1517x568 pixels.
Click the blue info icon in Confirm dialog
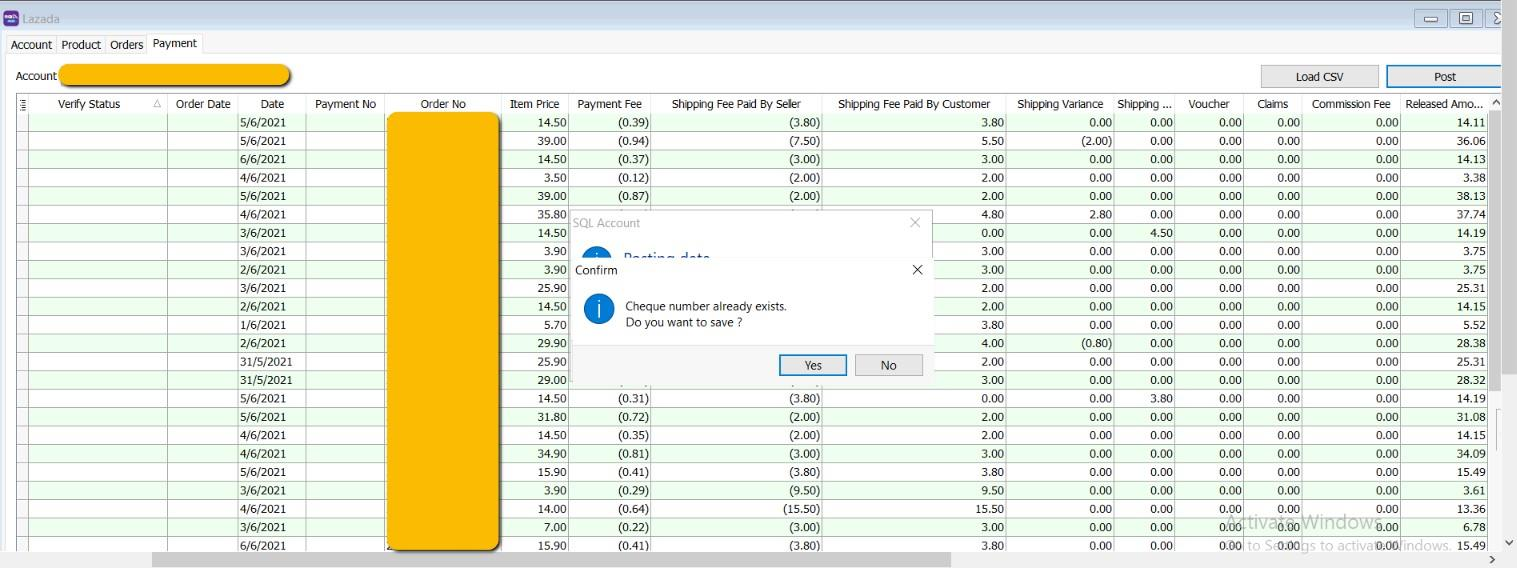[598, 309]
